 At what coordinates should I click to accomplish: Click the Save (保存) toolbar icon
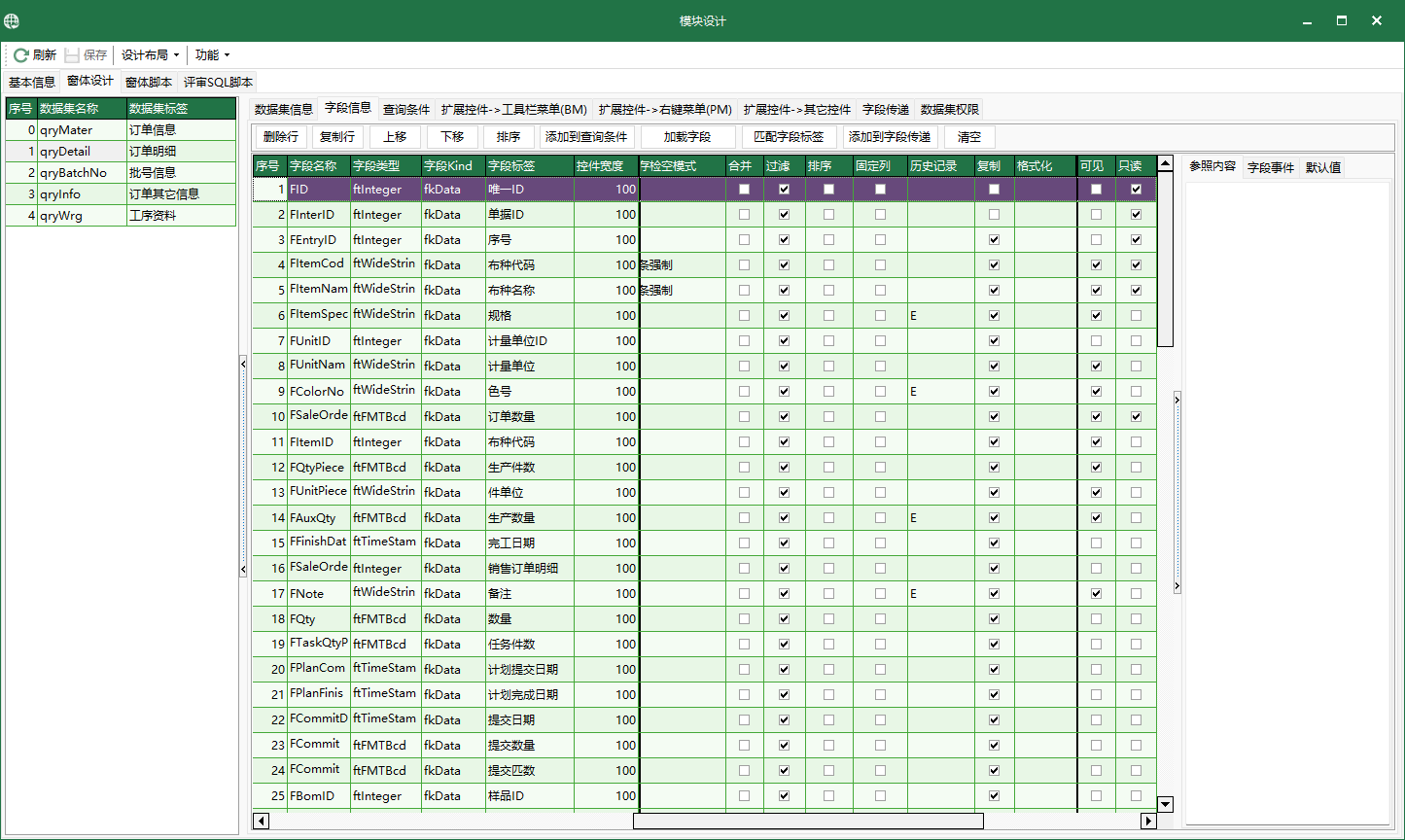(73, 55)
